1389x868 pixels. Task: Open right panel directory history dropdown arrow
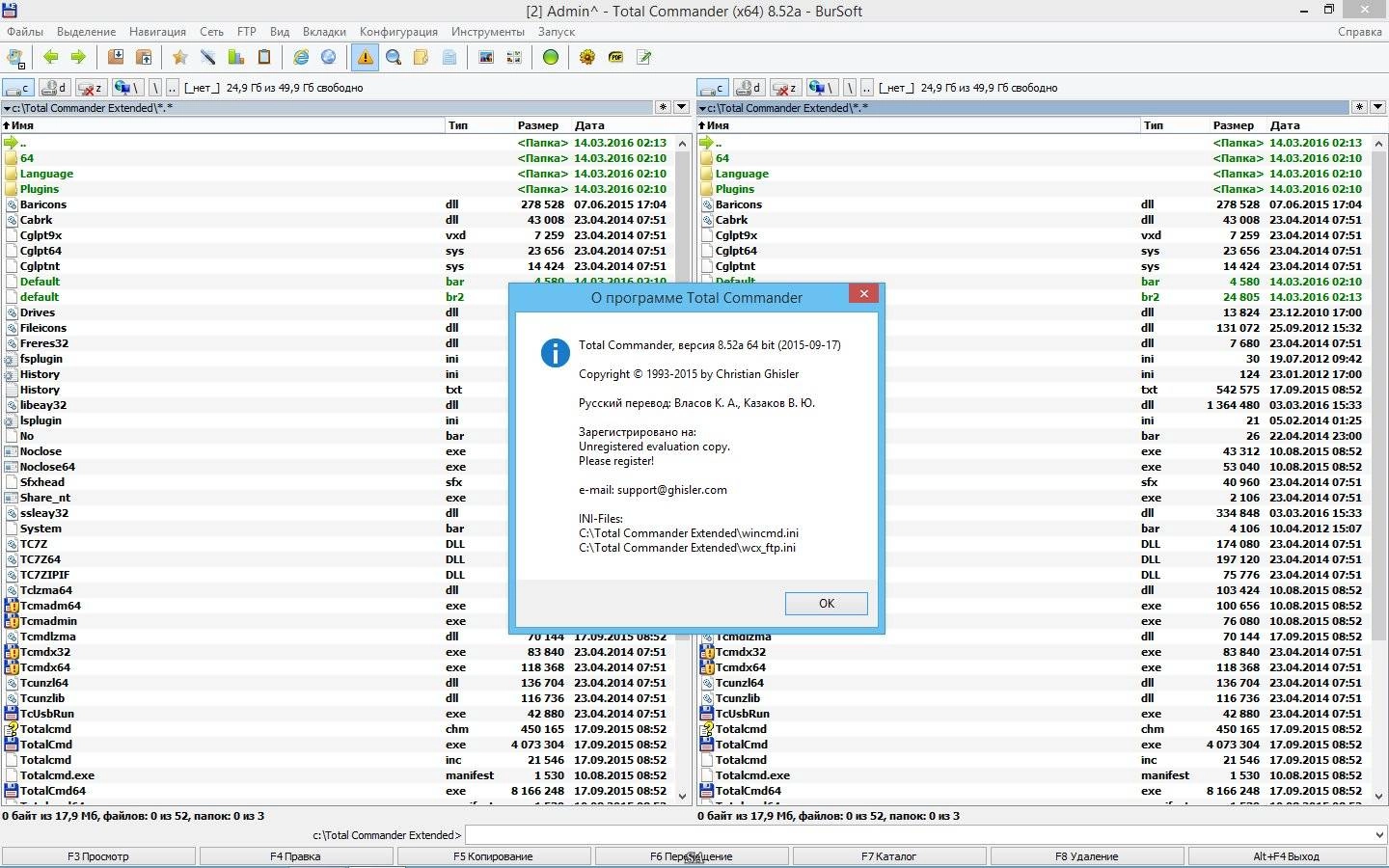(x=1377, y=107)
